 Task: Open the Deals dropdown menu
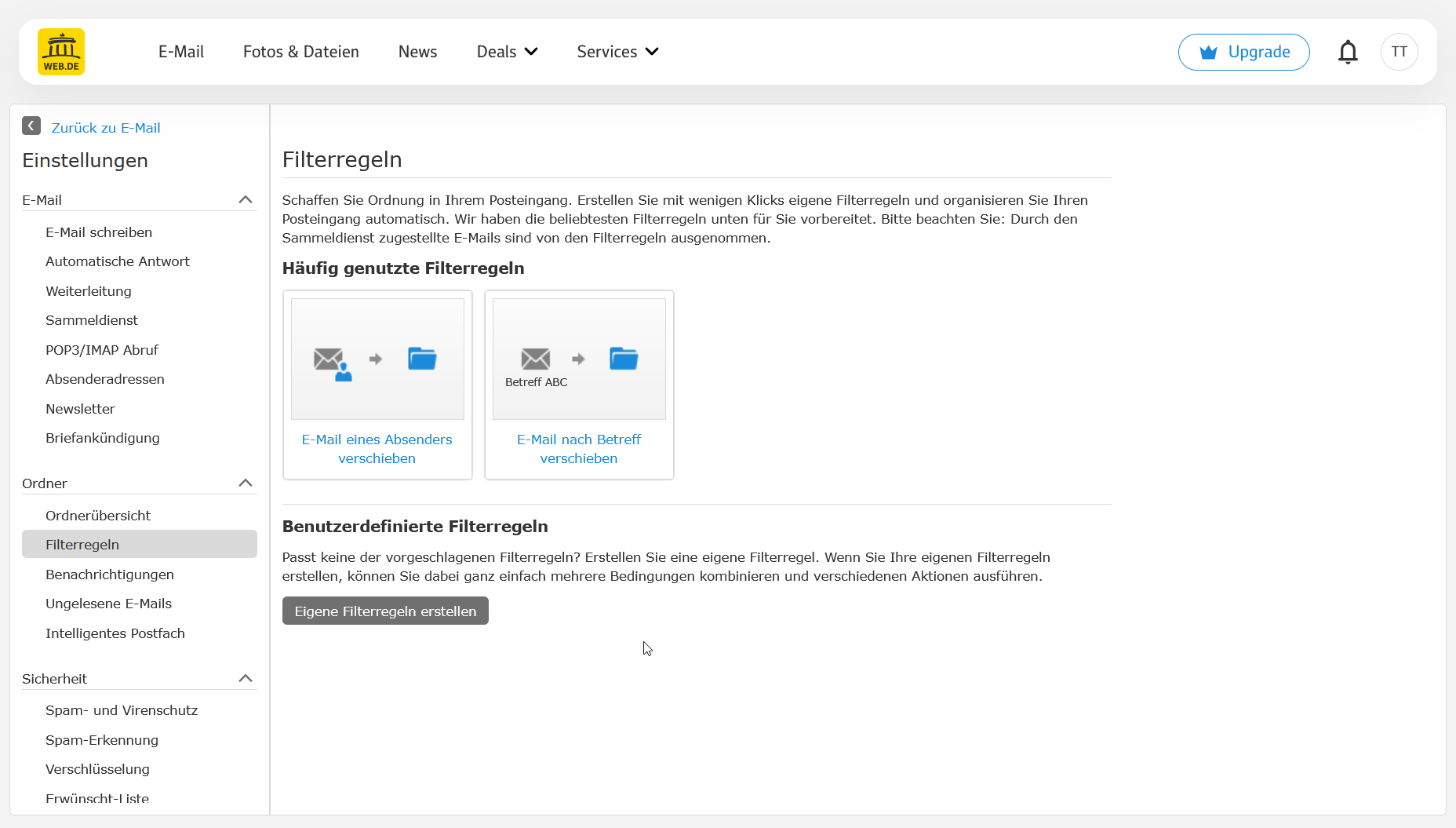pos(507,52)
